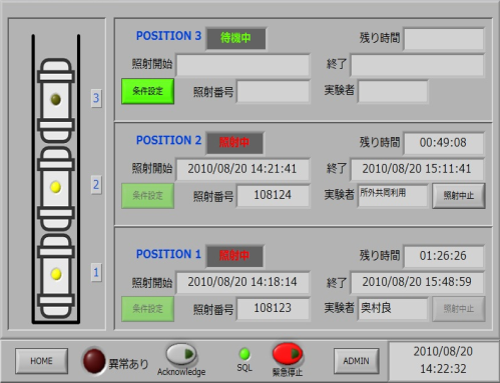Toggle the Acknowledge switch
Viewport: 500px width, 383px height.
pos(181,354)
